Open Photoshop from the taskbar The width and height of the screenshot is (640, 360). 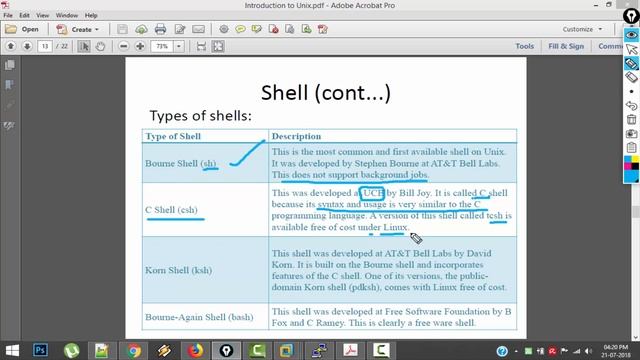pos(40,351)
